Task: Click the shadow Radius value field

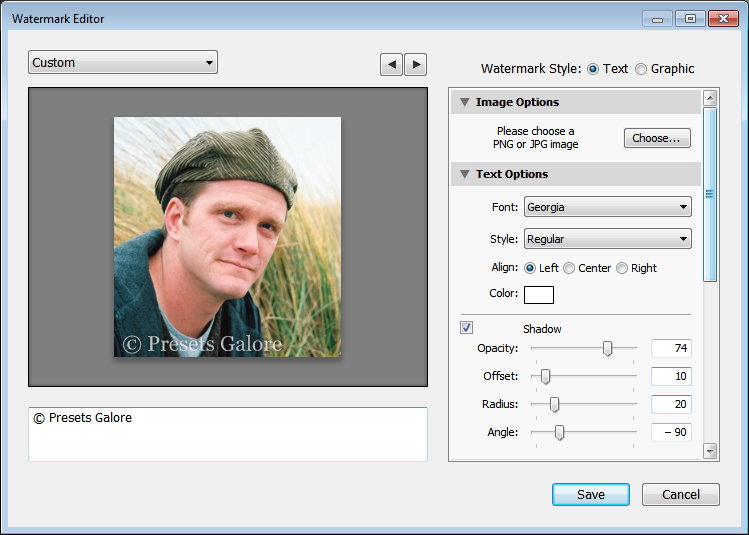Action: (x=670, y=404)
